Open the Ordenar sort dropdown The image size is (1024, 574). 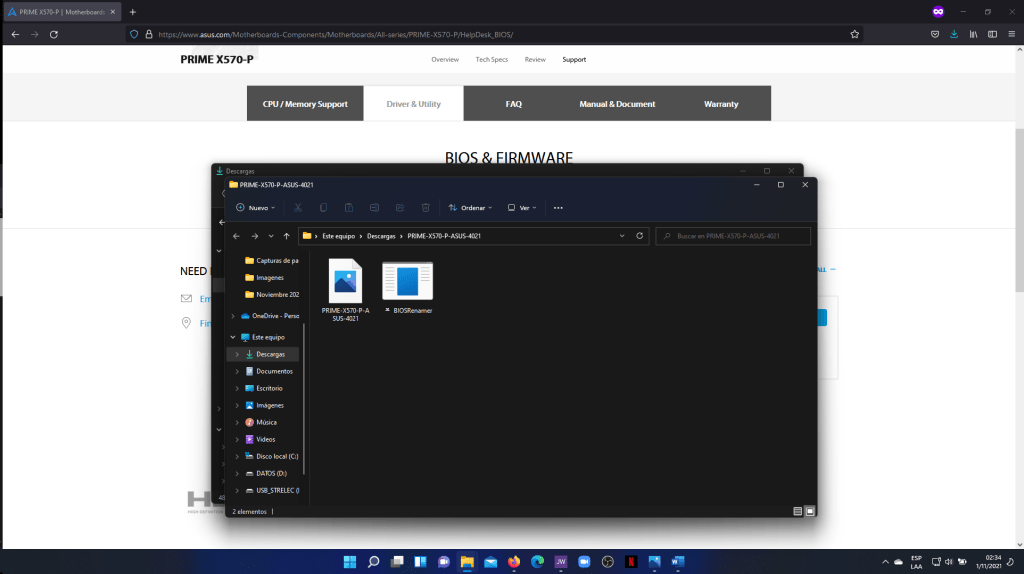(470, 208)
